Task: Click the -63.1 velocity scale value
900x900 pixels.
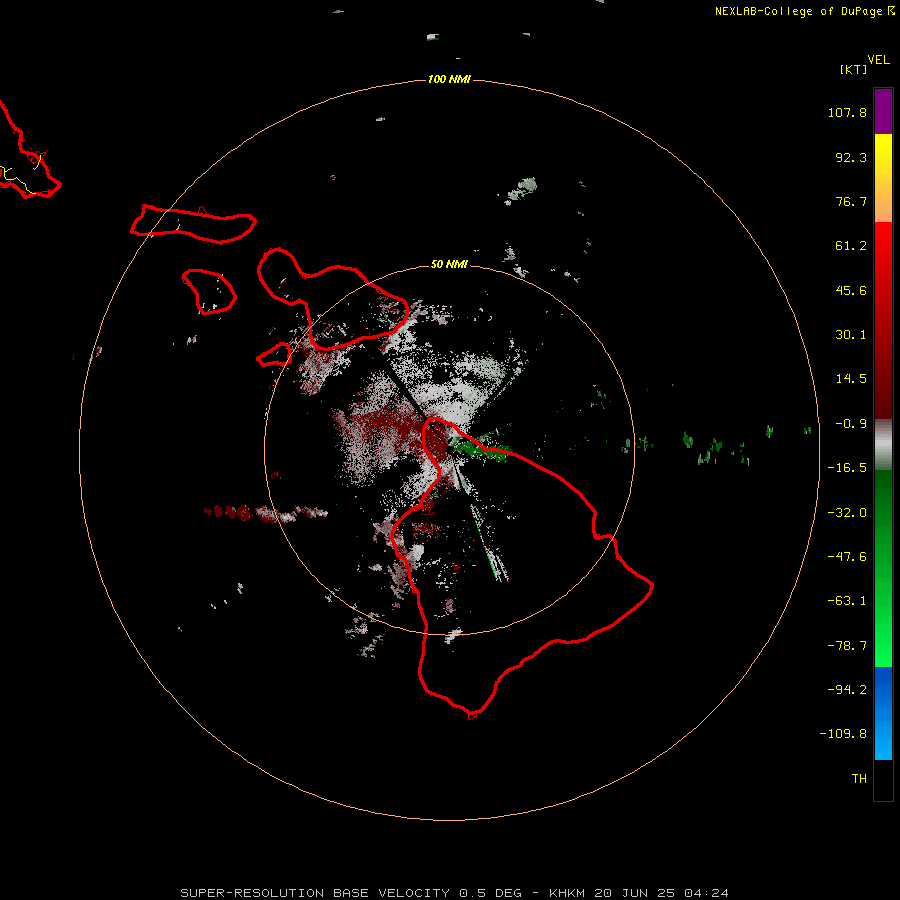Action: tap(847, 601)
